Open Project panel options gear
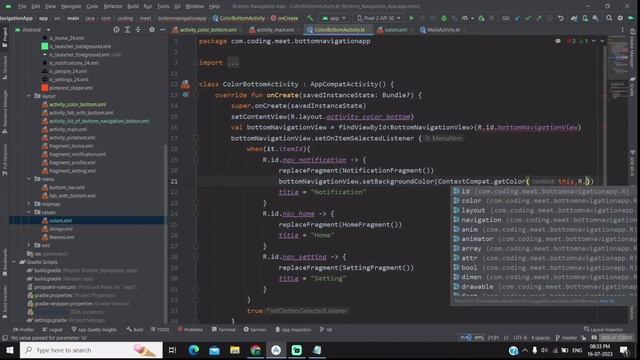This screenshot has width=640, height=360. 152,30
